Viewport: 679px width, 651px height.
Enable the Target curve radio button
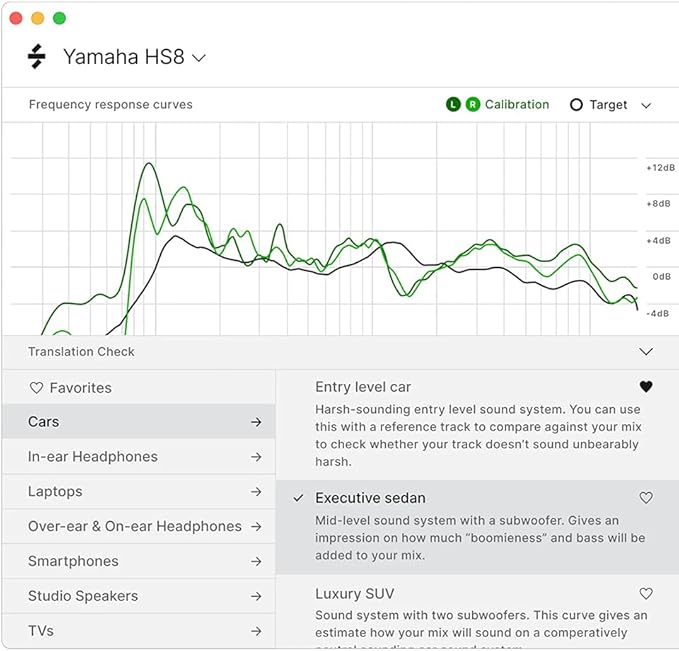coord(576,105)
